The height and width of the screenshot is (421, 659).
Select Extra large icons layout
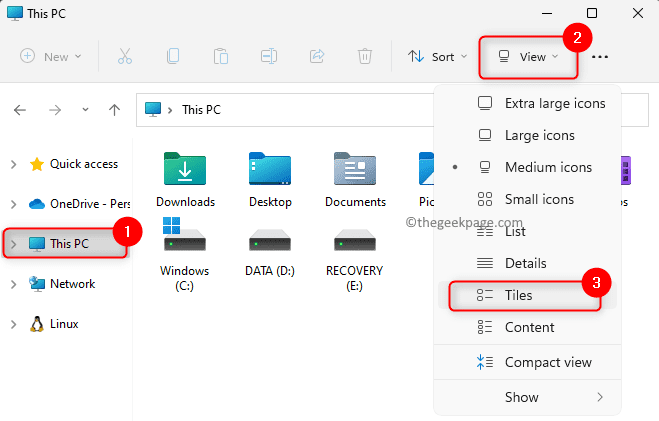[x=548, y=103]
